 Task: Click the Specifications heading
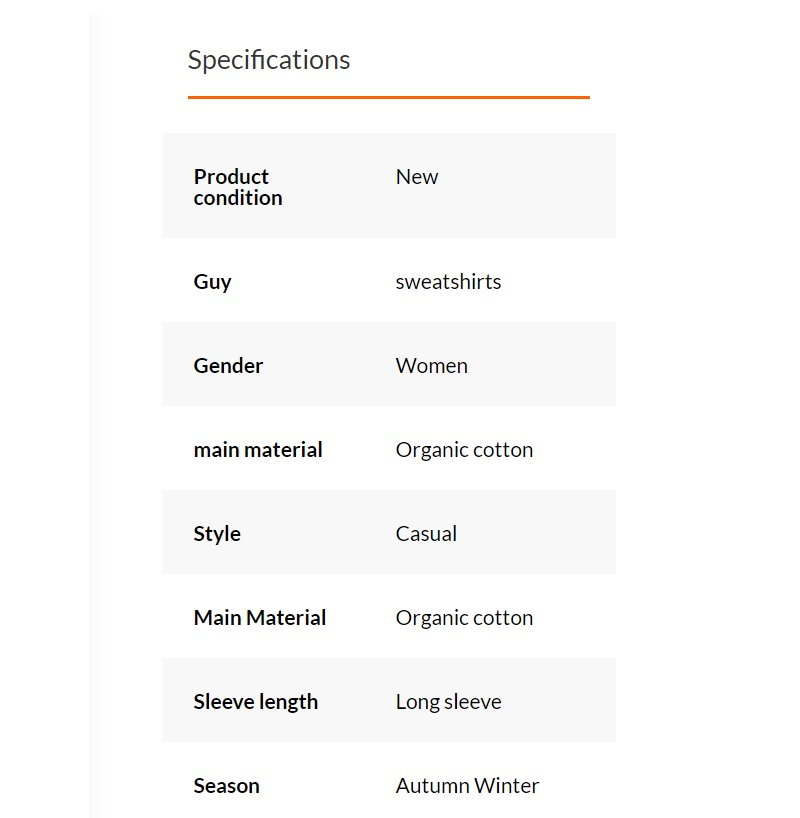click(269, 60)
